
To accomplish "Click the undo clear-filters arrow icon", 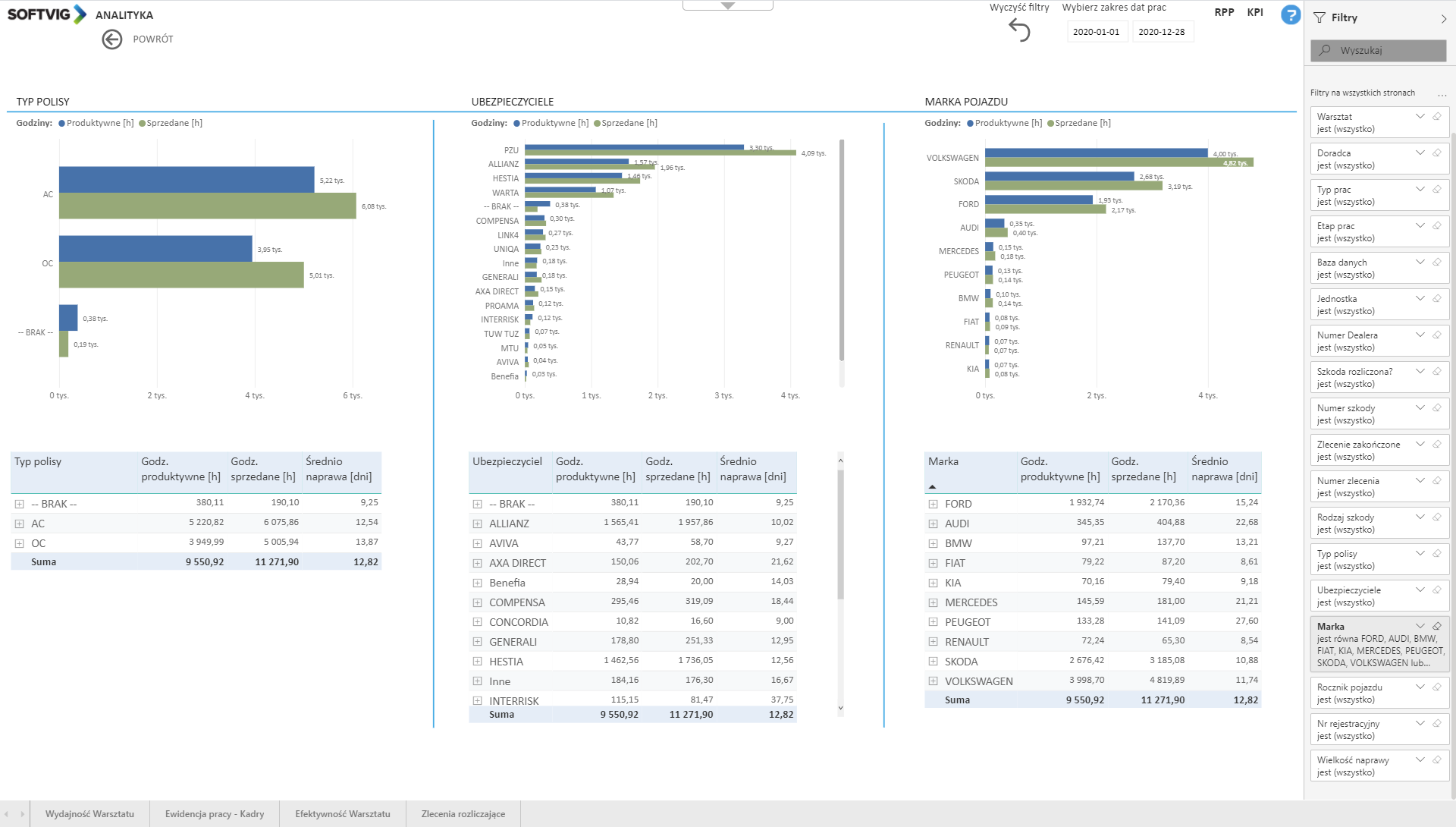I will point(1019,30).
